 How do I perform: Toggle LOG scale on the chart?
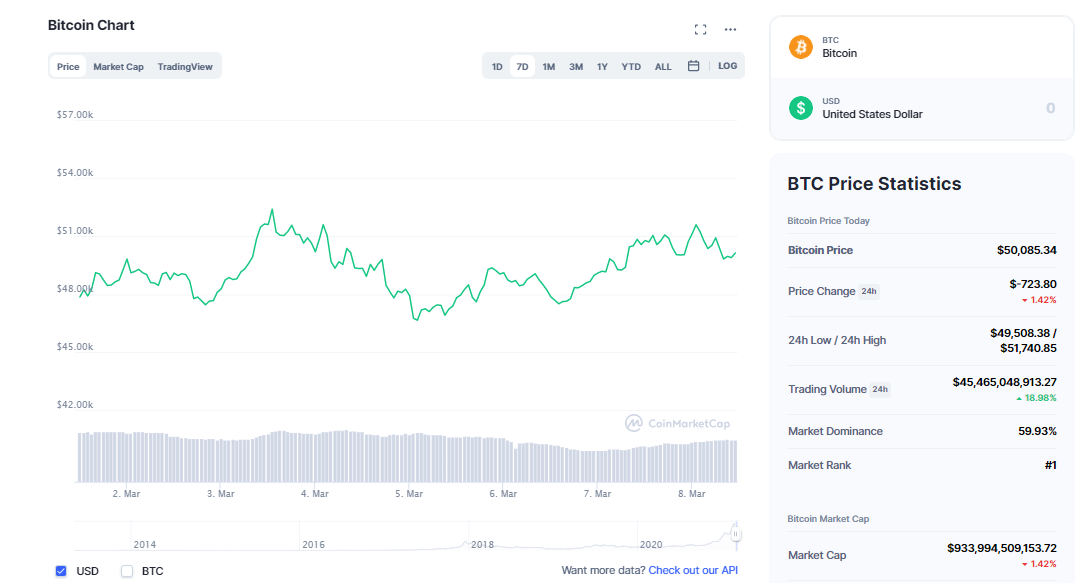pyautogui.click(x=727, y=66)
